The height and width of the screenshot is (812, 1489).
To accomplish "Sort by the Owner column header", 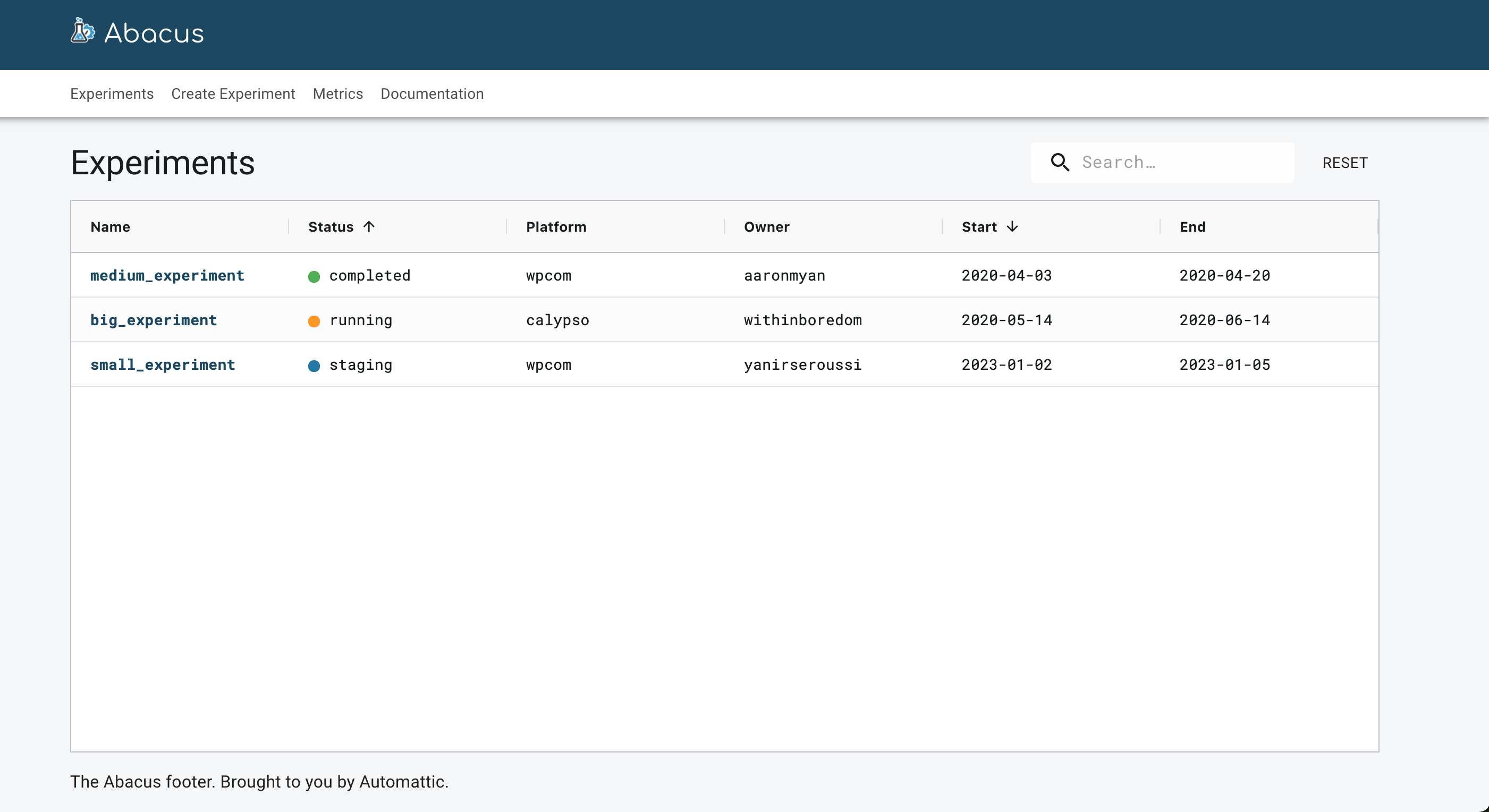I will pos(766,226).
